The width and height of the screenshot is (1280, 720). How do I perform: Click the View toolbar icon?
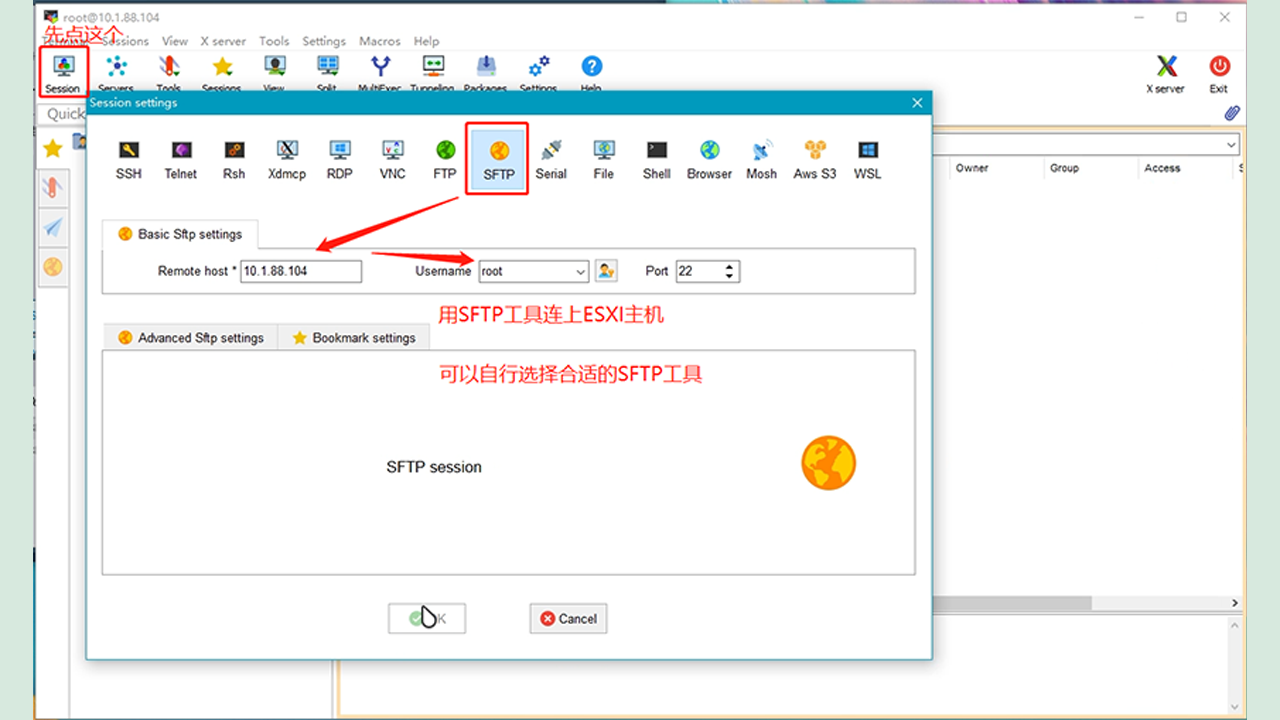[x=274, y=73]
